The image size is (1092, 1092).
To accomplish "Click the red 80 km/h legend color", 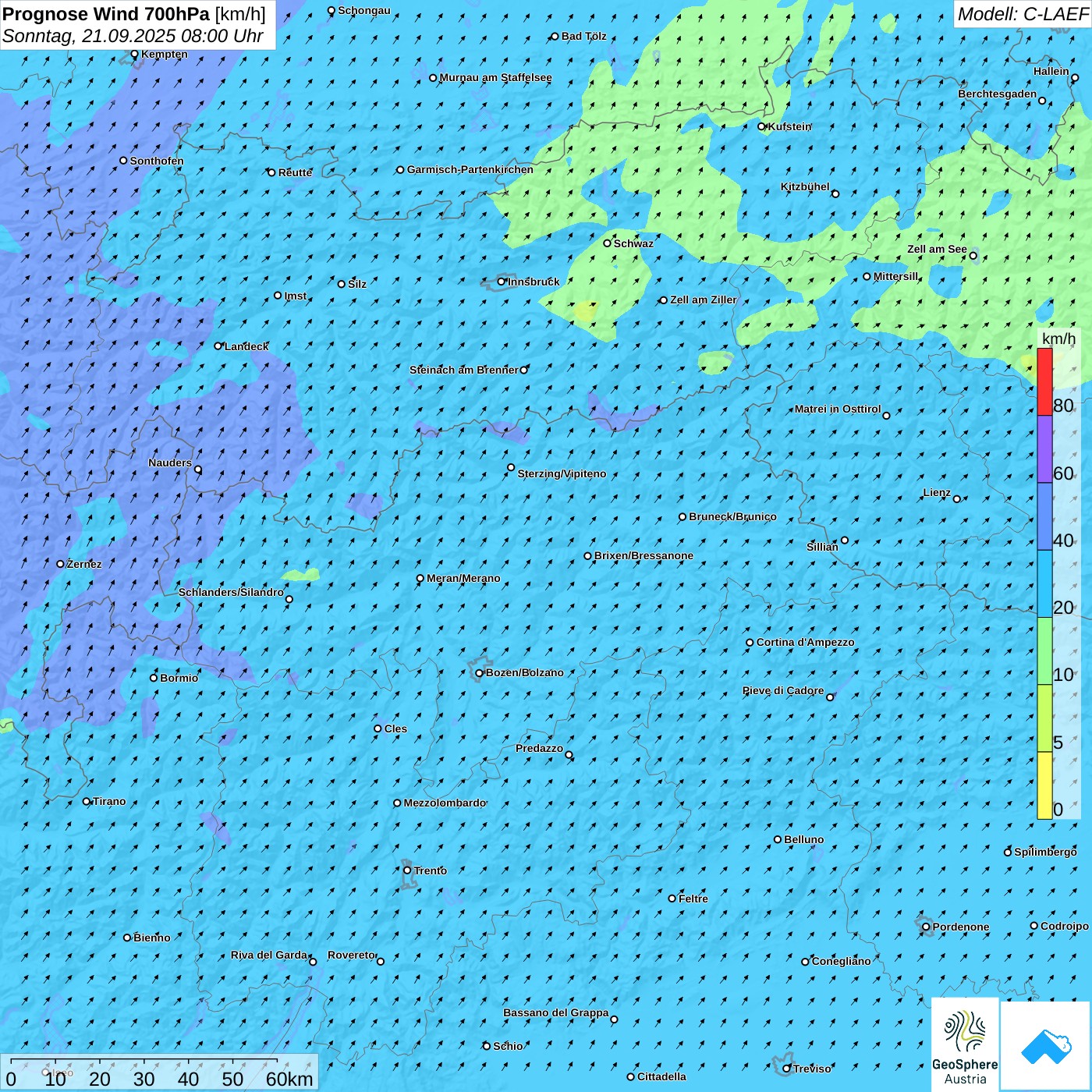I will click(1044, 381).
